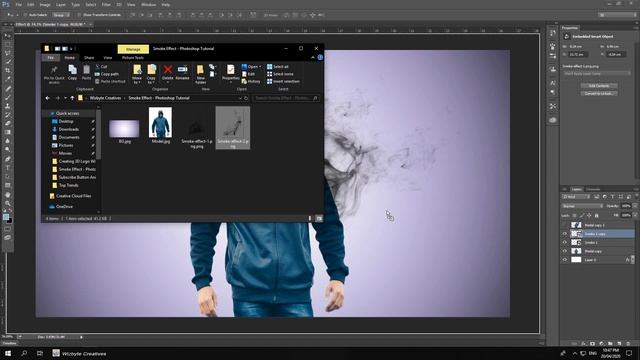Toggle the Auto-Select checkbox in options bar
640x360 pixels.
[x=25, y=15]
